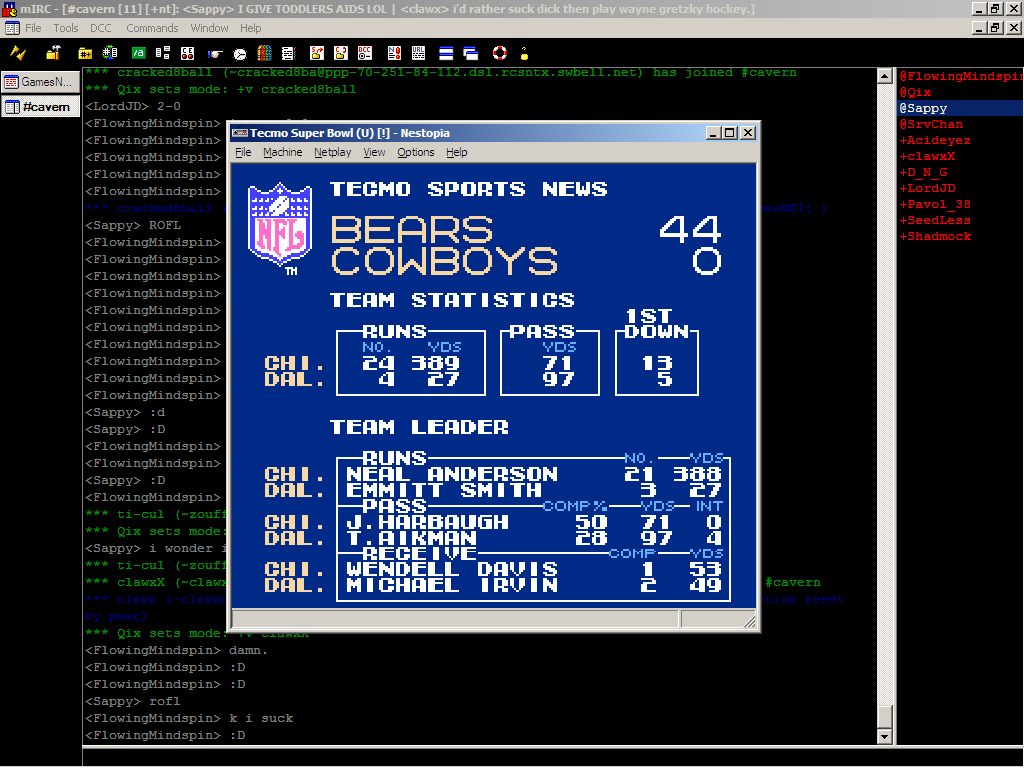The width and height of the screenshot is (1024, 768).
Task: Open the /a aliases script editor icon
Action: click(138, 52)
